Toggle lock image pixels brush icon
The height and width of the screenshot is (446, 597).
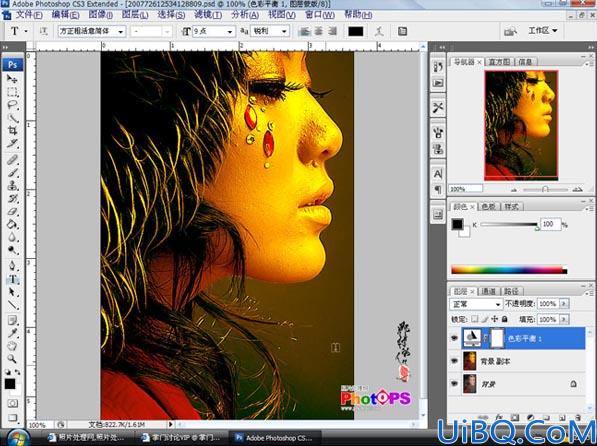(485, 319)
